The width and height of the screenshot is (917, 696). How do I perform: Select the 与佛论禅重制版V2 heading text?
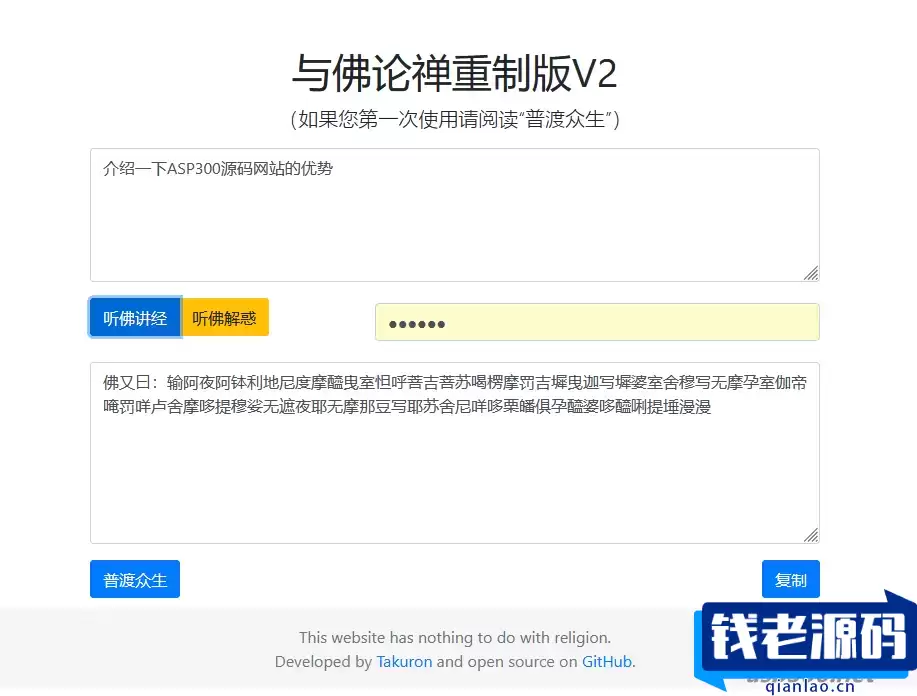coord(454,74)
